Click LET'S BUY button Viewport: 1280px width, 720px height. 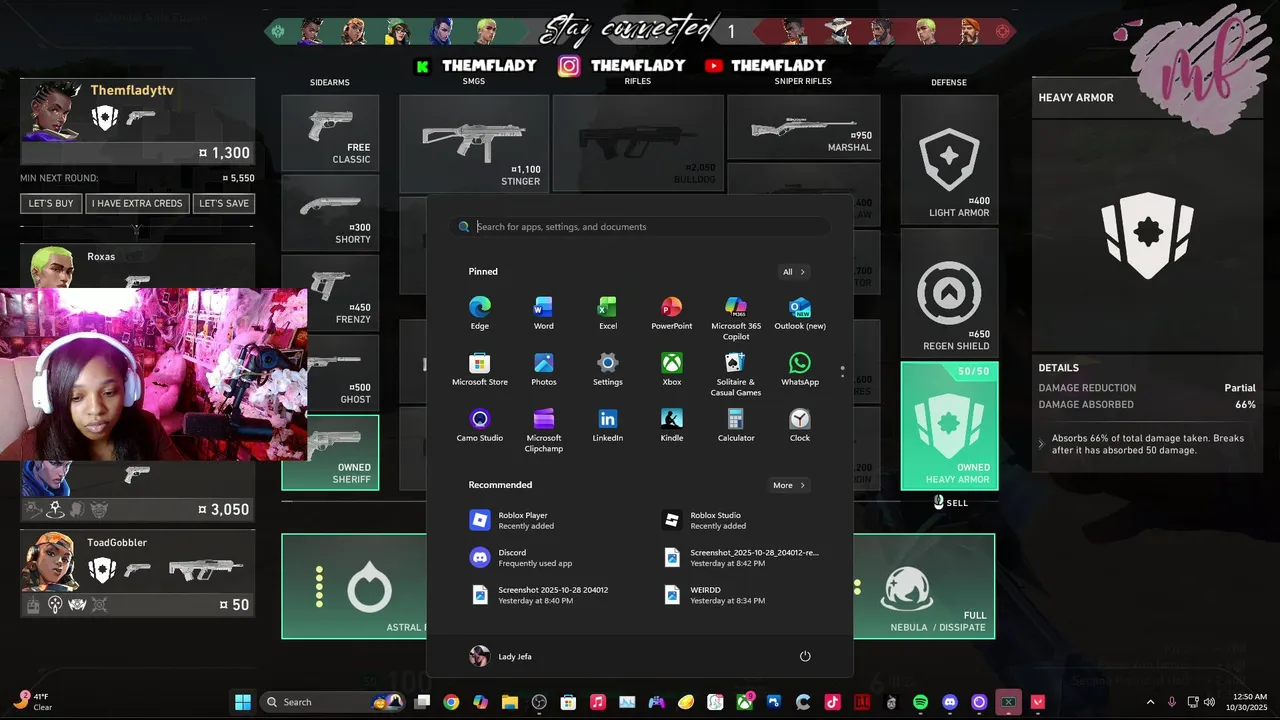tap(51, 203)
